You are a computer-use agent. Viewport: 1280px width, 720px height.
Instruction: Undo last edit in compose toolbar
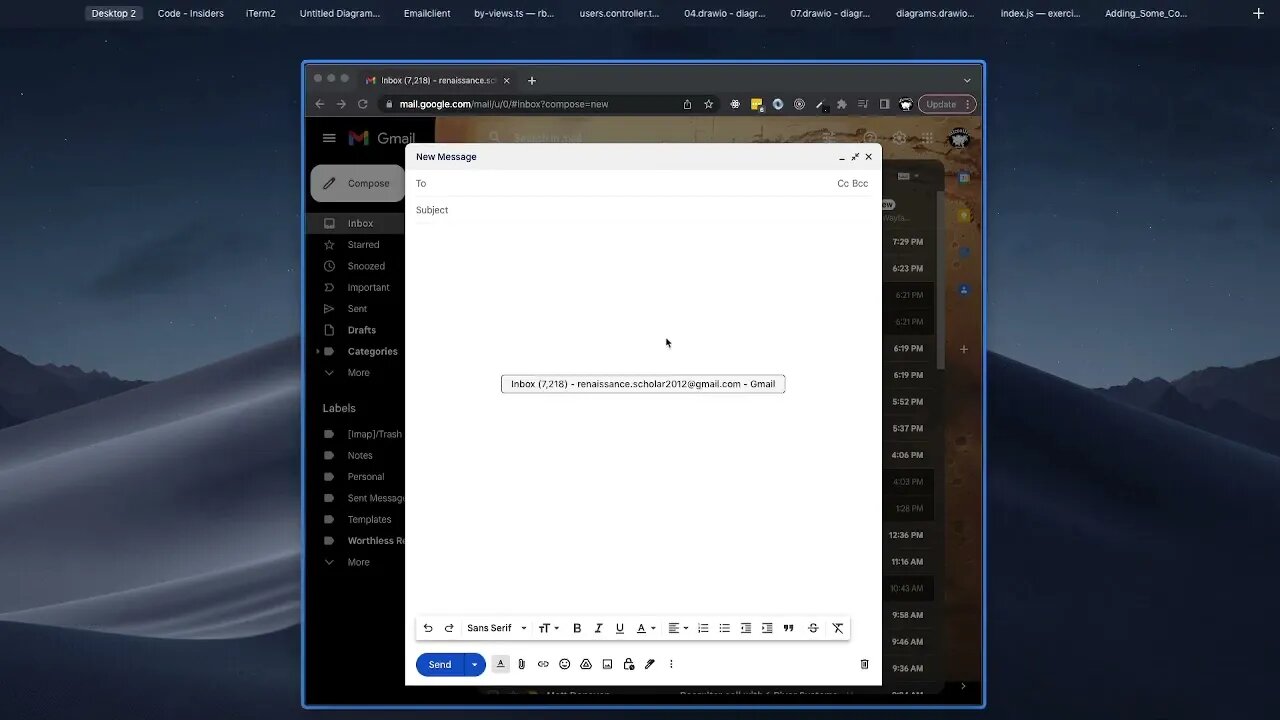(428, 628)
